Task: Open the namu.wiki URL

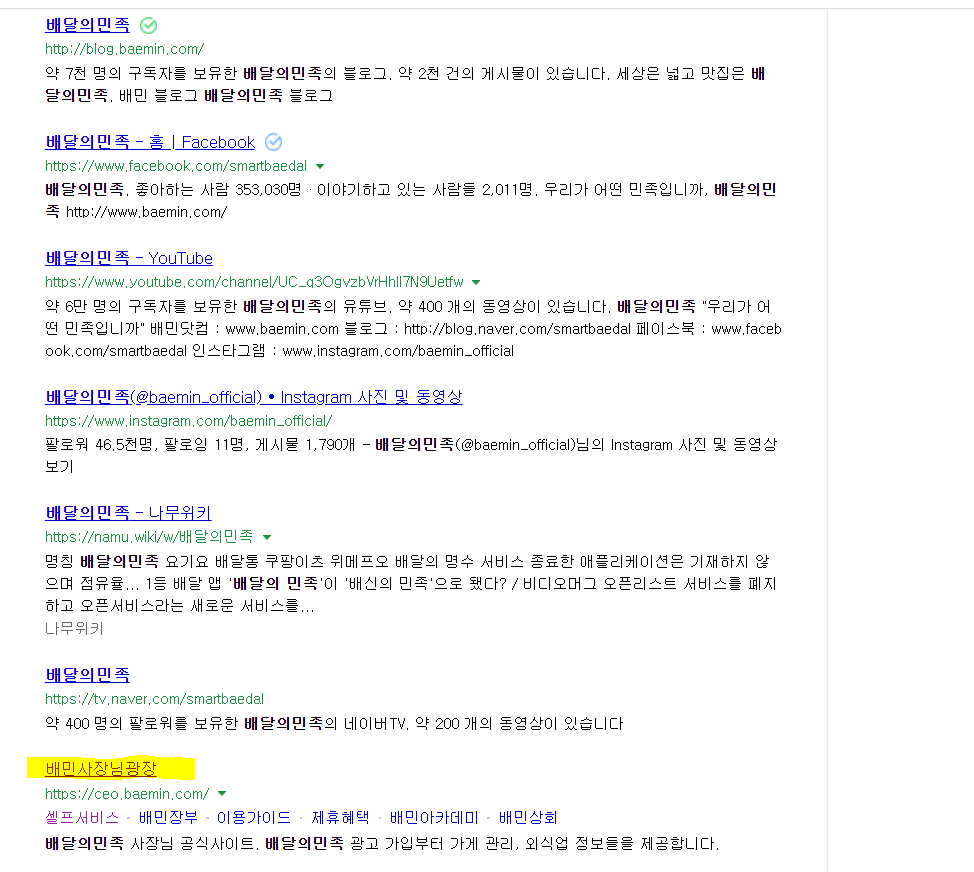Action: pyautogui.click(x=149, y=537)
